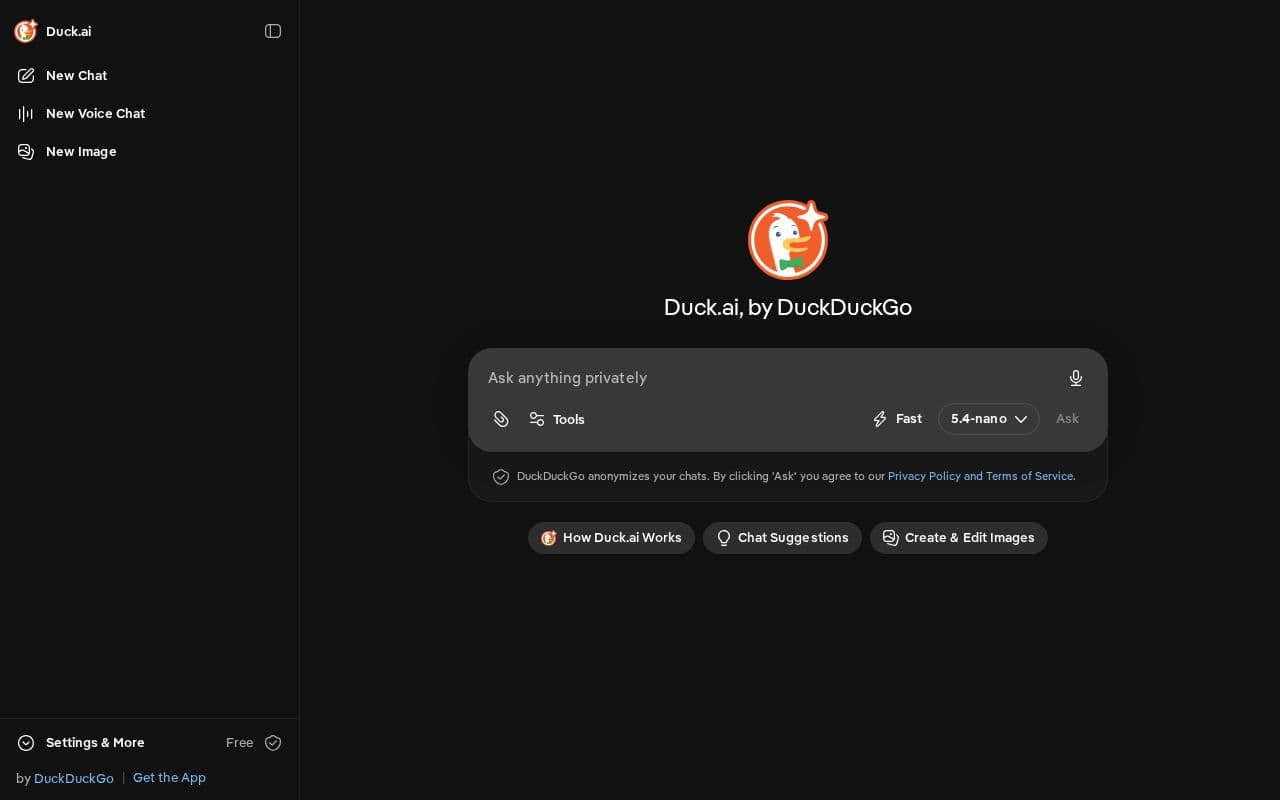Open the DuckDuckGo link in the footer

(74, 778)
